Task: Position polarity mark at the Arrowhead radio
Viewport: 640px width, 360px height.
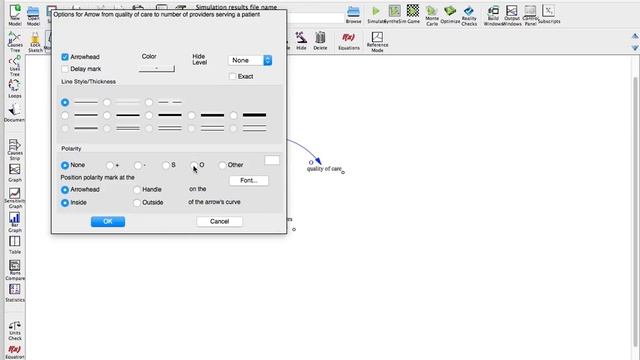Action: 65,190
